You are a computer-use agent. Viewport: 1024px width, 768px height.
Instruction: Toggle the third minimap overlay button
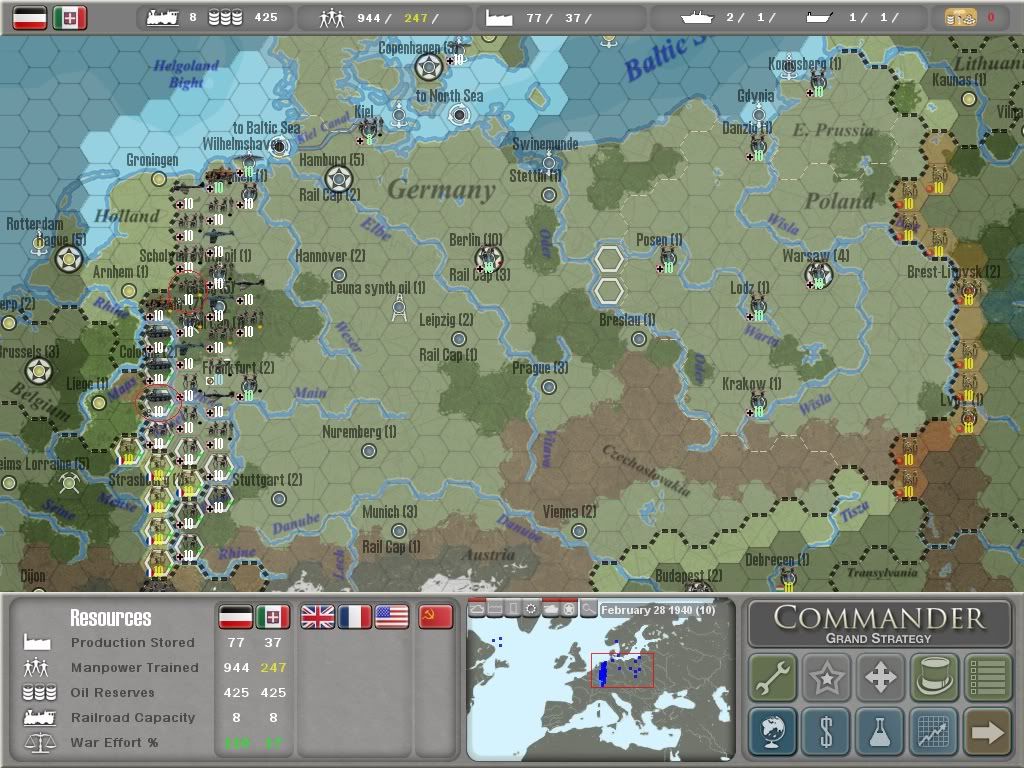point(513,609)
